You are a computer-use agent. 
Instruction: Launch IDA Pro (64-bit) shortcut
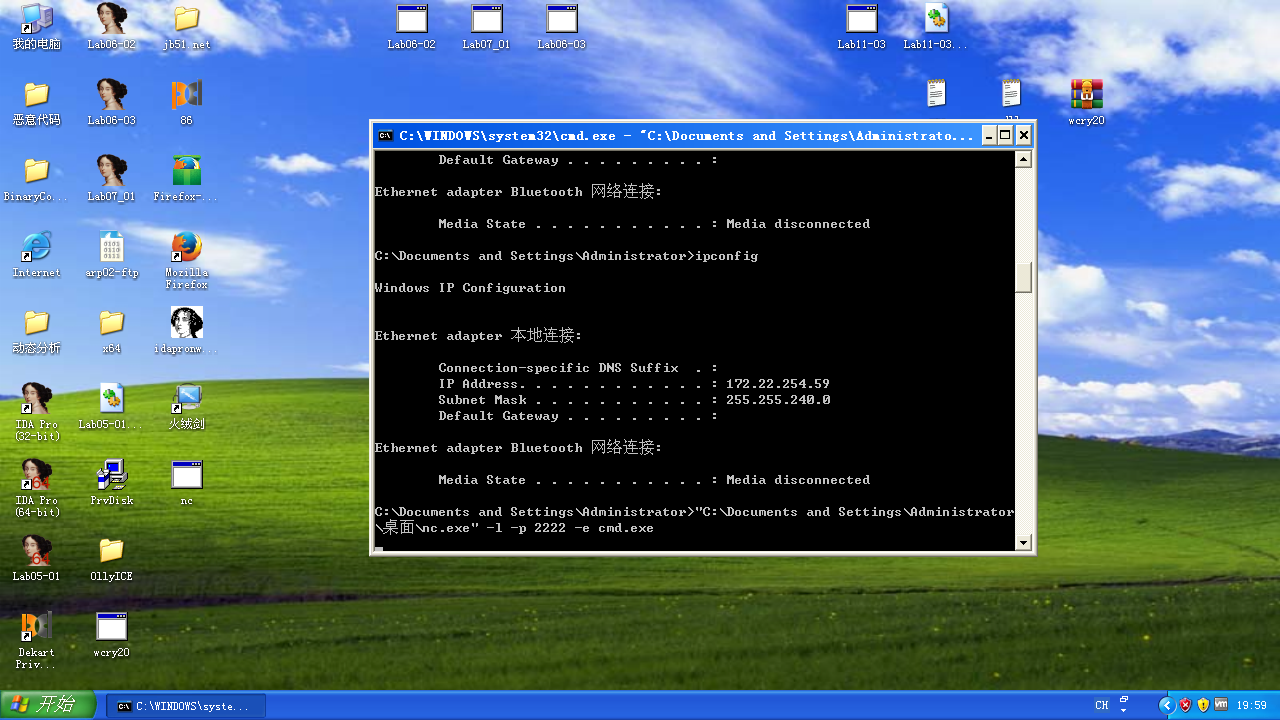(36, 488)
